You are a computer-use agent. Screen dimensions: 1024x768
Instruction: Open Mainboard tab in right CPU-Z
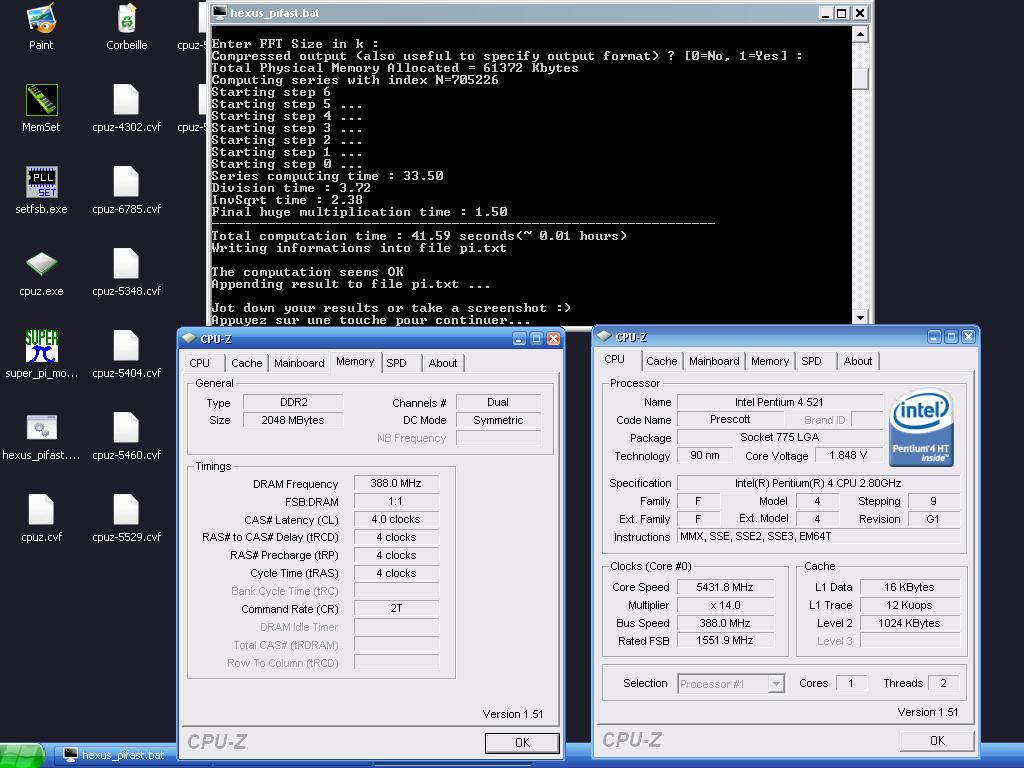[714, 361]
